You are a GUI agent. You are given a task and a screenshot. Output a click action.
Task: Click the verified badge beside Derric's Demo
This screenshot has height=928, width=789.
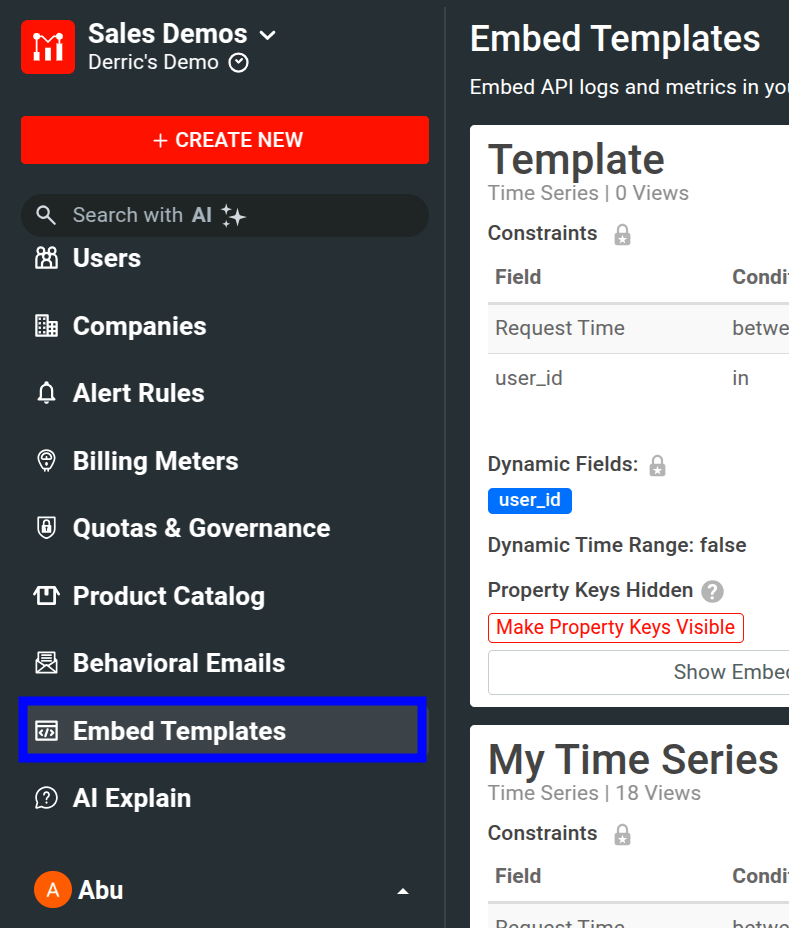(238, 62)
